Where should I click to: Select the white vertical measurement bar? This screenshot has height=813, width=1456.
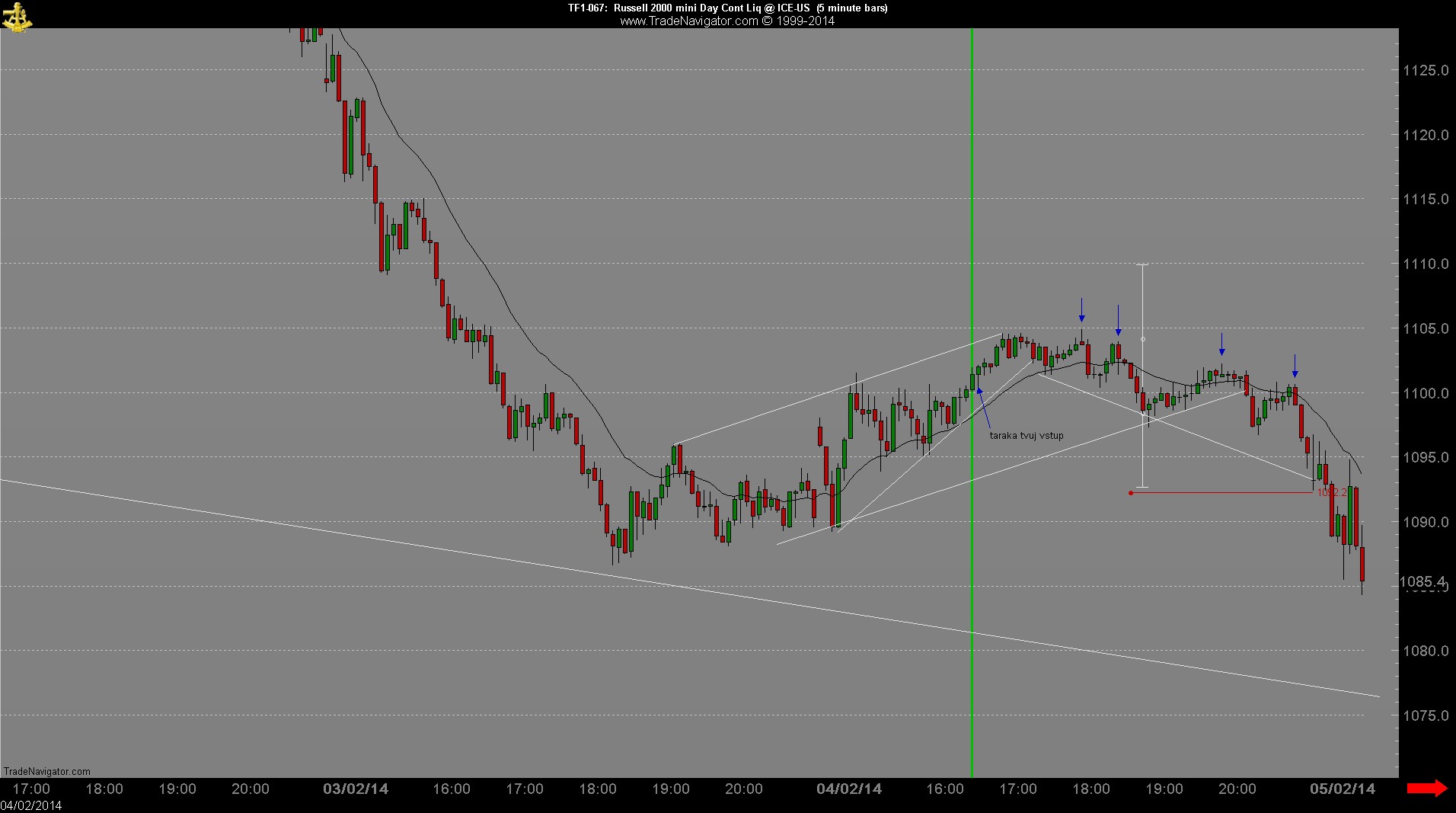pos(1142,376)
